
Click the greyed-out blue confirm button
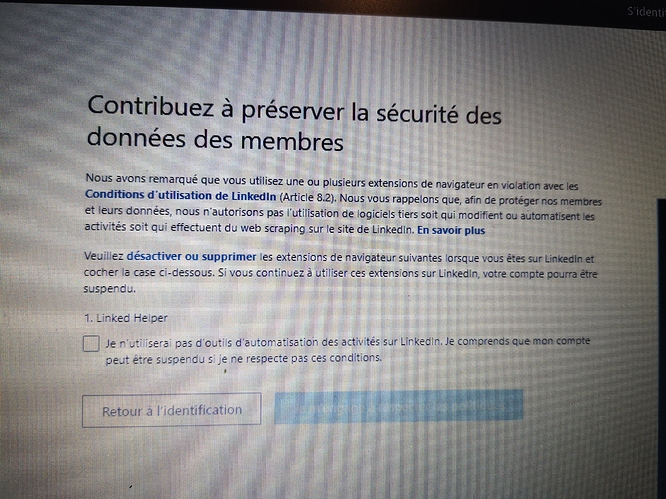[x=398, y=406]
